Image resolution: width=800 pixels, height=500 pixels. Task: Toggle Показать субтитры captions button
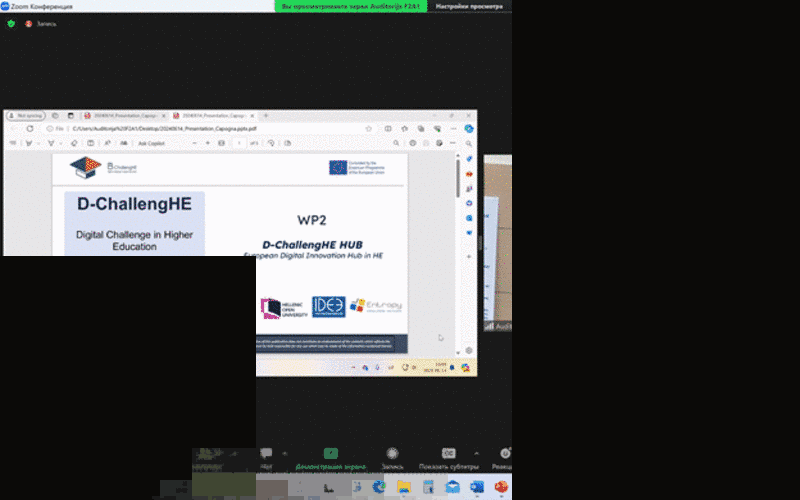click(448, 458)
